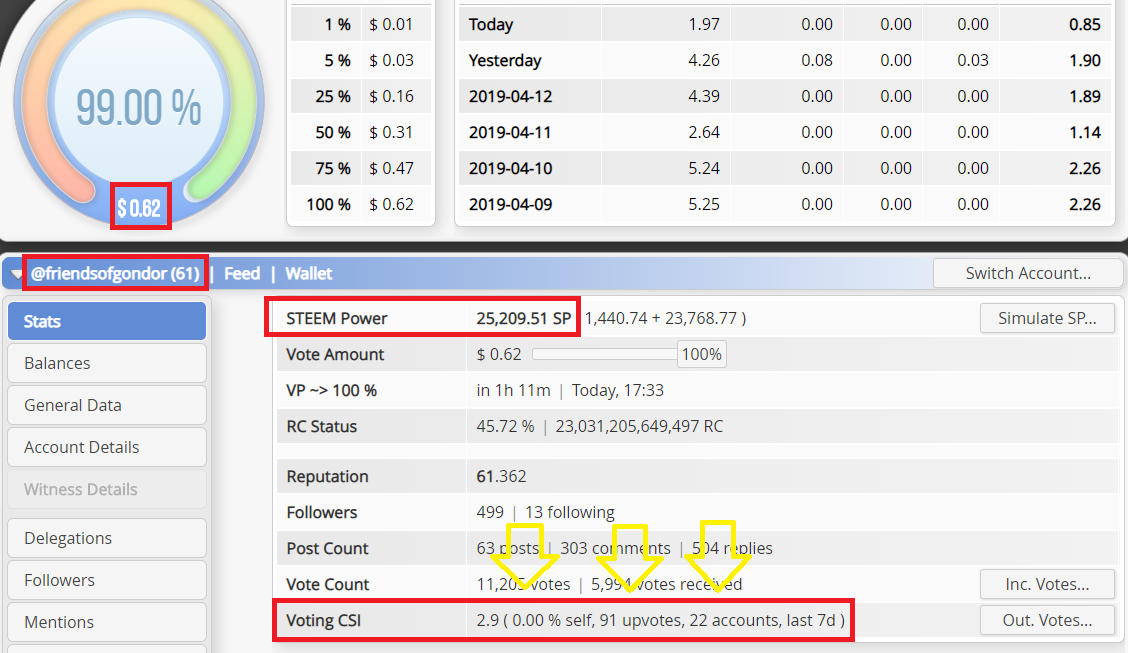Select the Account Details tab

pyautogui.click(x=107, y=447)
